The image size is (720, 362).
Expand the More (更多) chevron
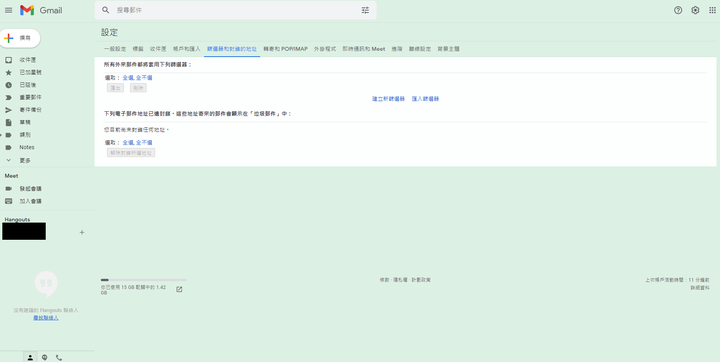(x=8, y=160)
